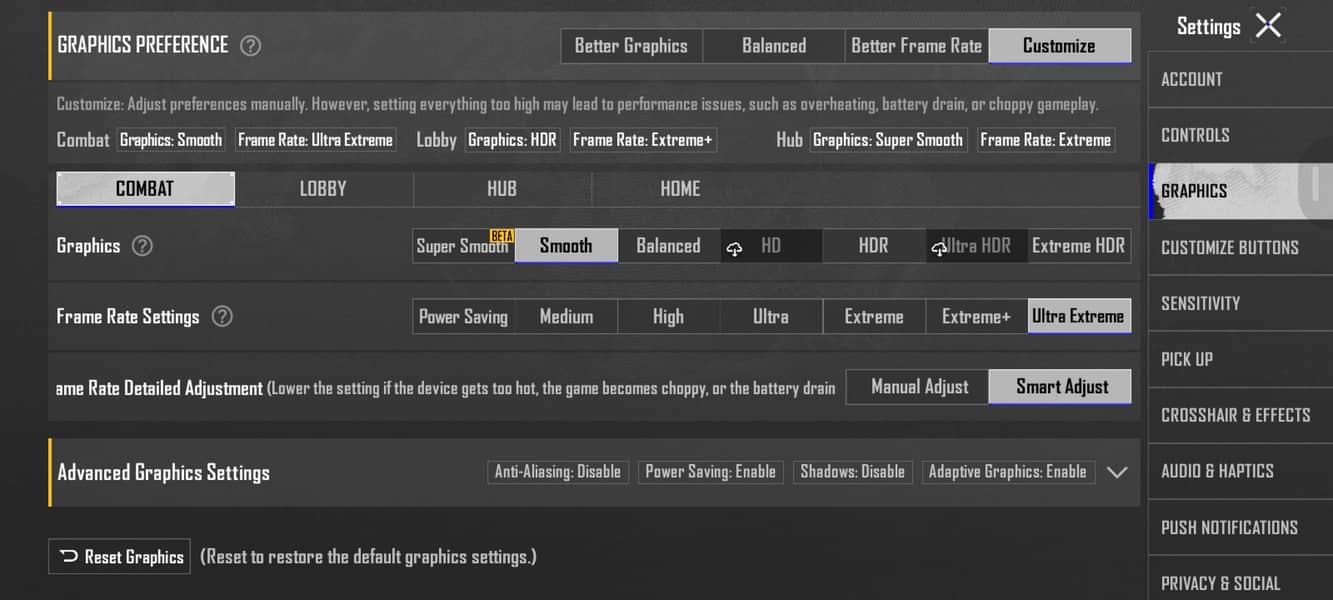This screenshot has width=1333, height=600.
Task: Click the download cloud icon on HD
Action: tap(735, 249)
